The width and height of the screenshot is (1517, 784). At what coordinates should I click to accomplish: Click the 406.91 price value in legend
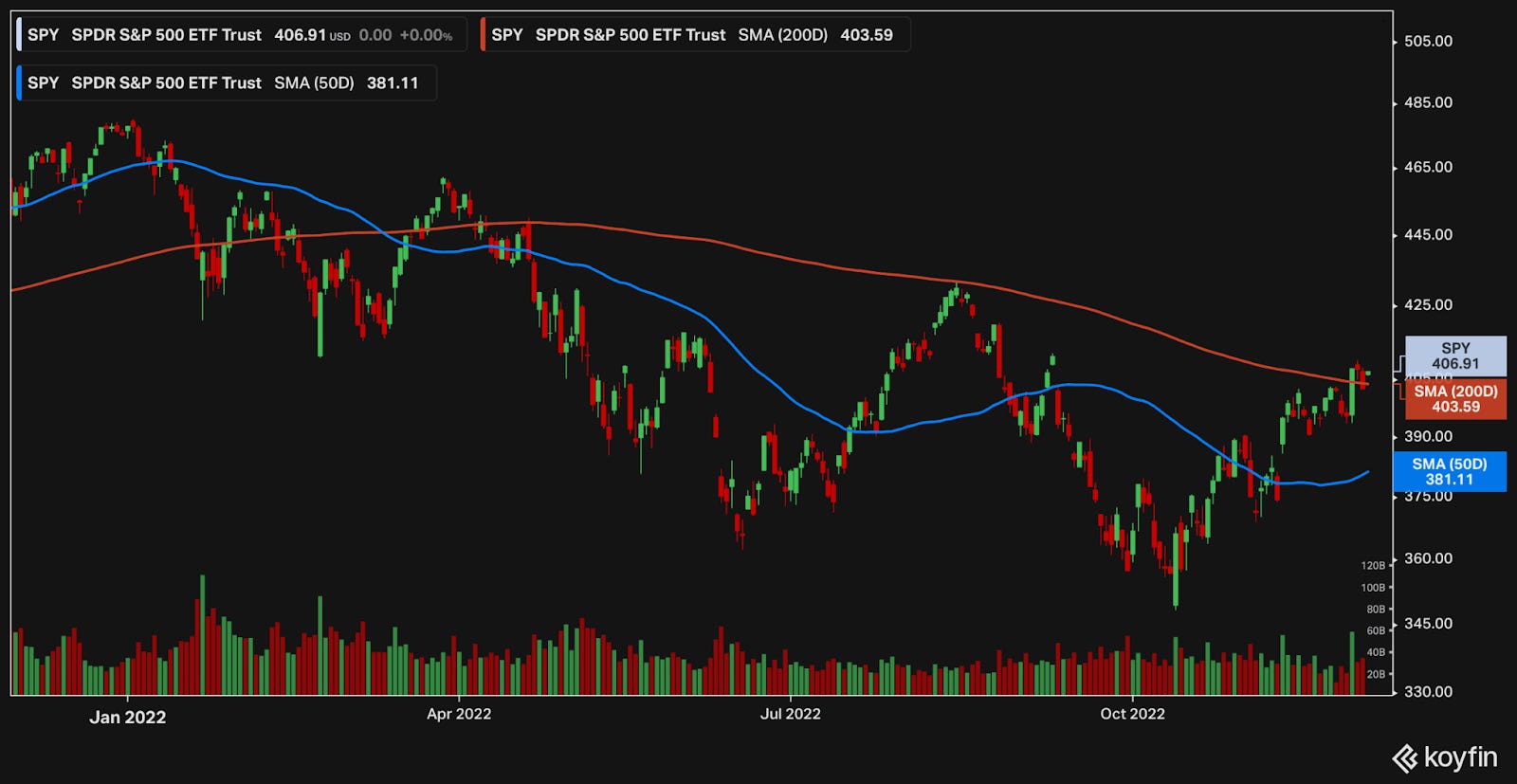[301, 35]
